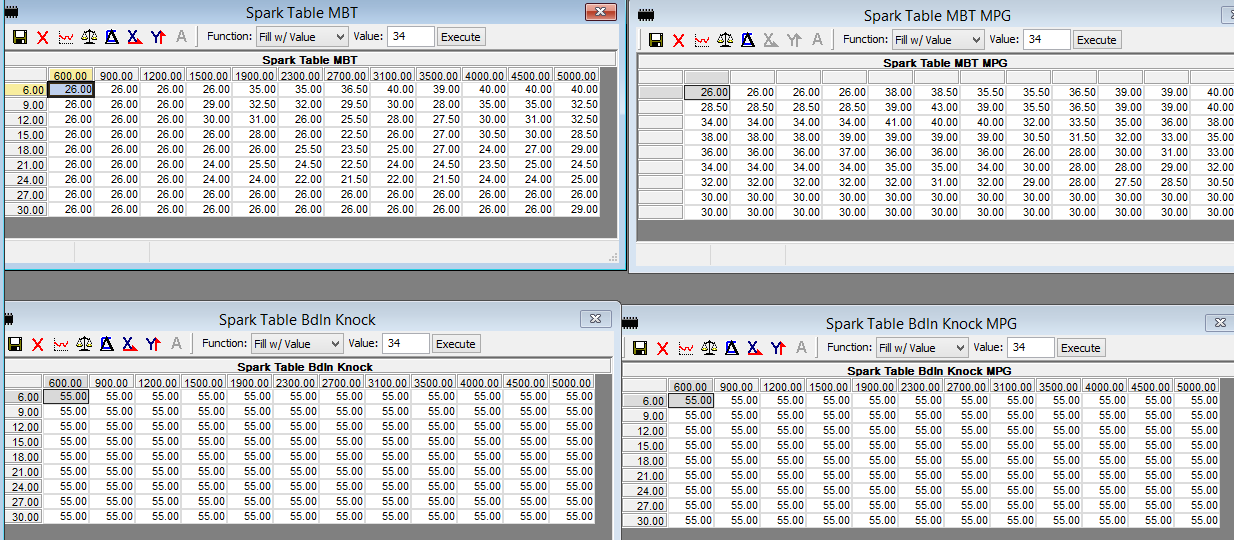Expand Function dropdown in Spark Table MBT MPG
Viewport: 1234px width, 540px height.
click(x=937, y=40)
